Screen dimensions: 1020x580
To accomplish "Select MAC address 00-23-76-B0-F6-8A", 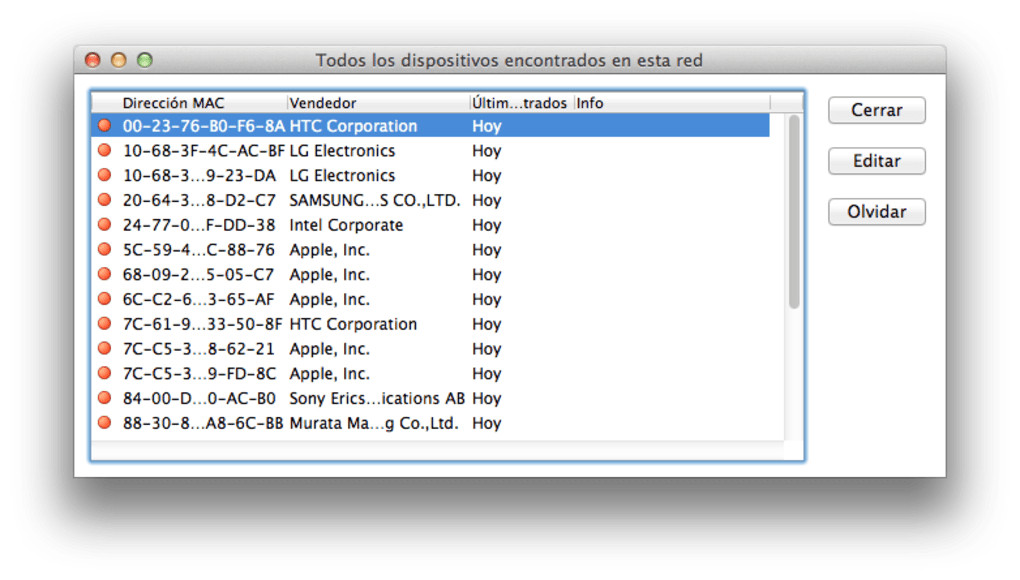I will [204, 126].
